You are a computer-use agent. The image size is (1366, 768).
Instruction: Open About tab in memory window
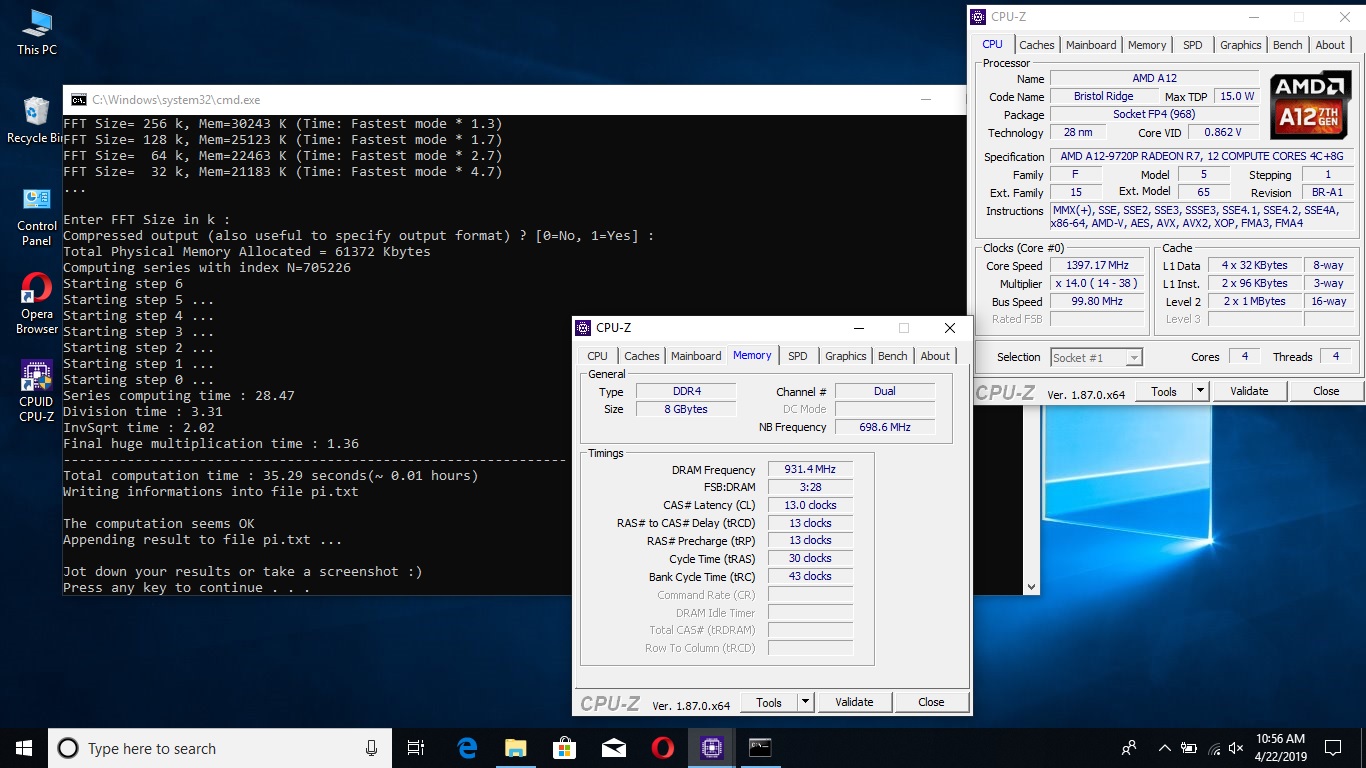[x=935, y=356]
